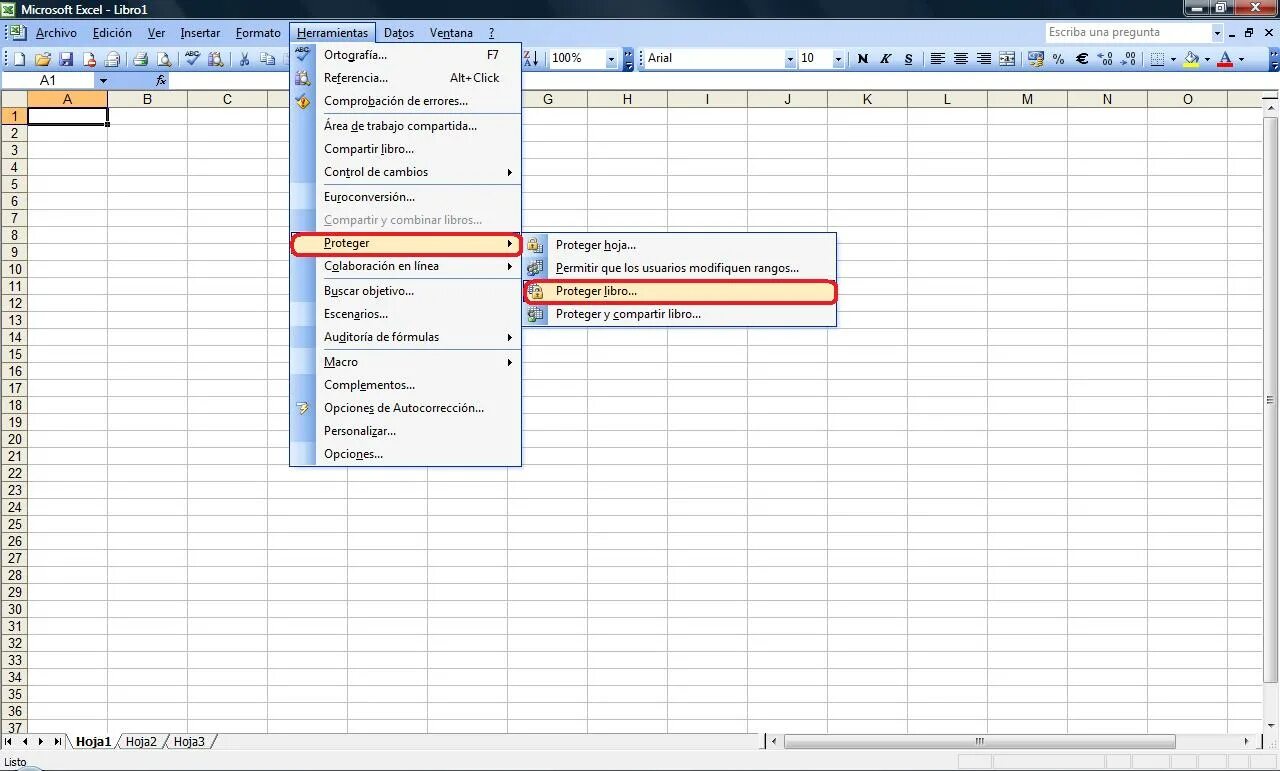
Task: Select Proteger y compartir libro...
Action: pyautogui.click(x=679, y=314)
